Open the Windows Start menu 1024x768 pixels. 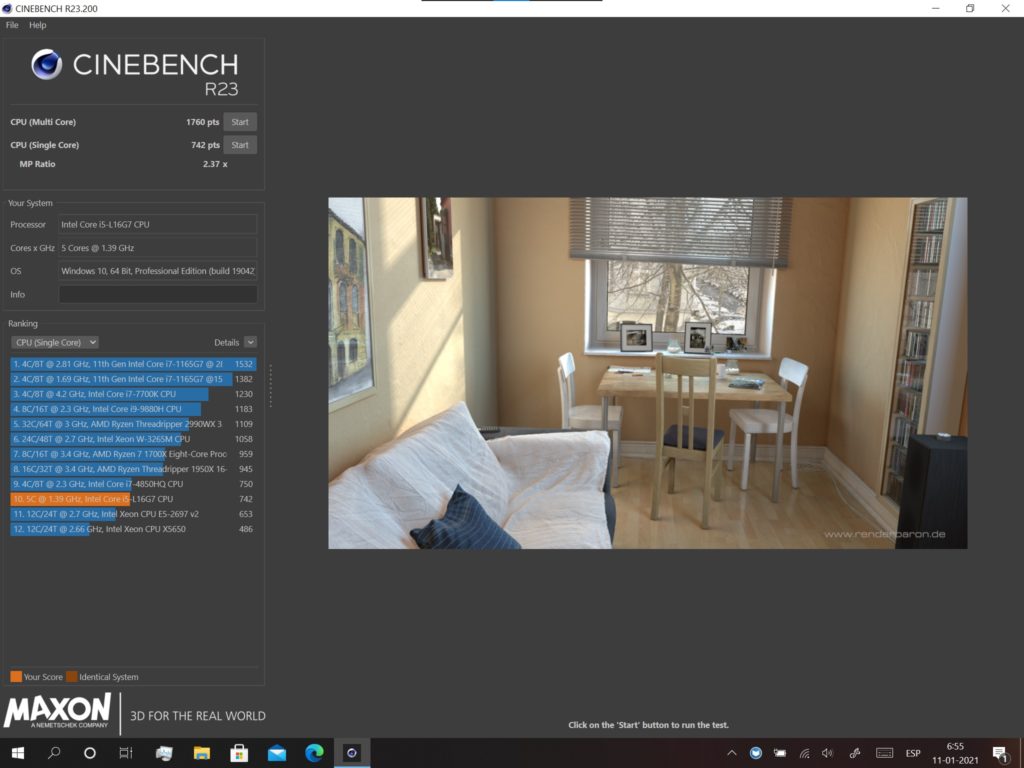click(x=18, y=752)
